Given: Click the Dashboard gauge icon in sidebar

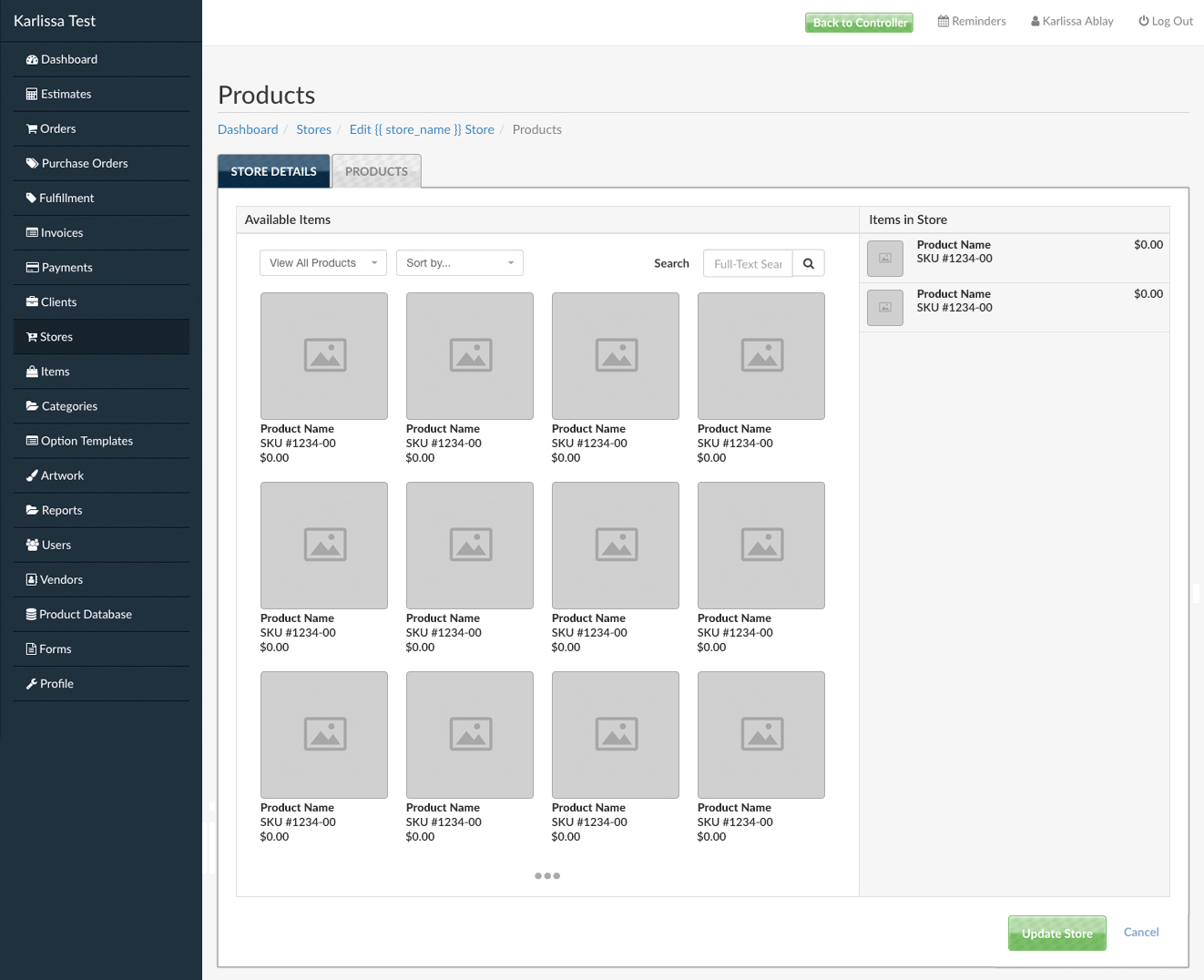Looking at the screenshot, I should (x=32, y=60).
